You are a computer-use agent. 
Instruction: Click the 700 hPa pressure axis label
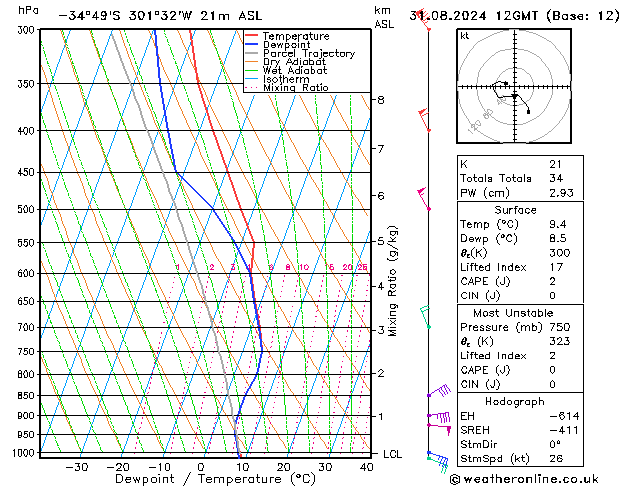(27, 327)
